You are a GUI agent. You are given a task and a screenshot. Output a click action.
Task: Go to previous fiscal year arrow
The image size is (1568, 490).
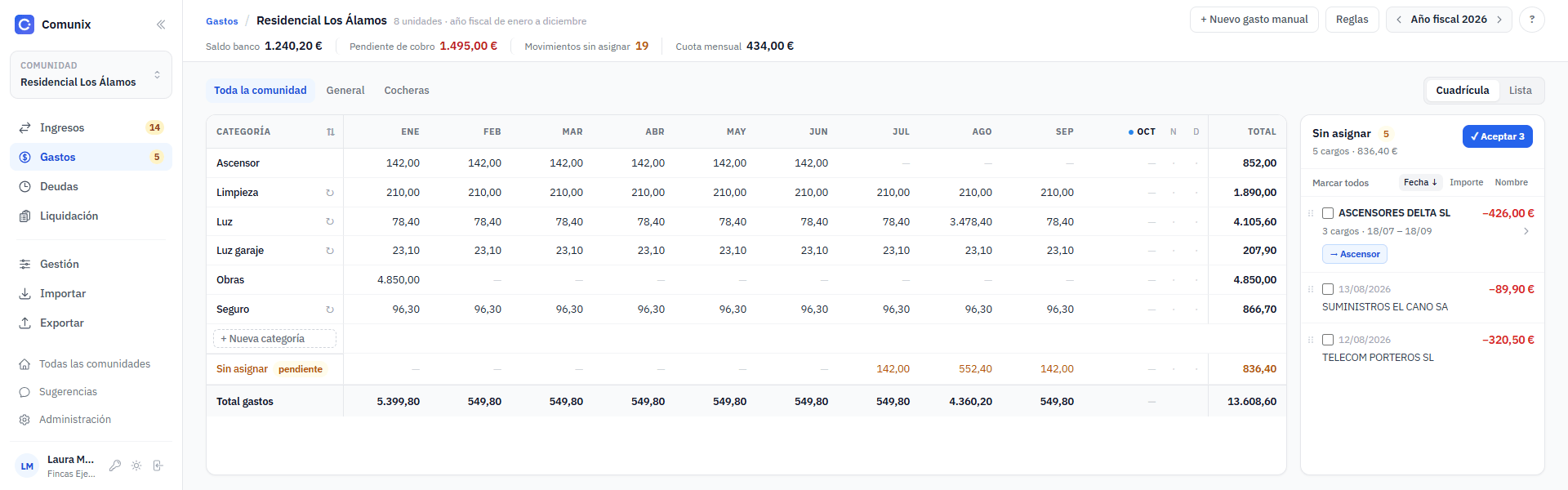coord(1399,20)
